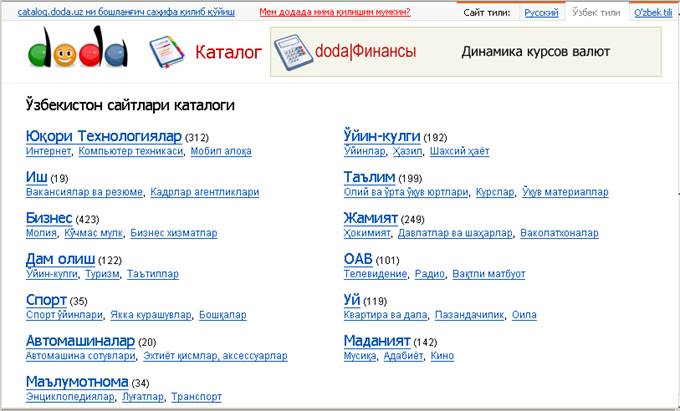Open Спорт ўйинлари subcategory
The height and width of the screenshot is (411, 680).
click(64, 315)
